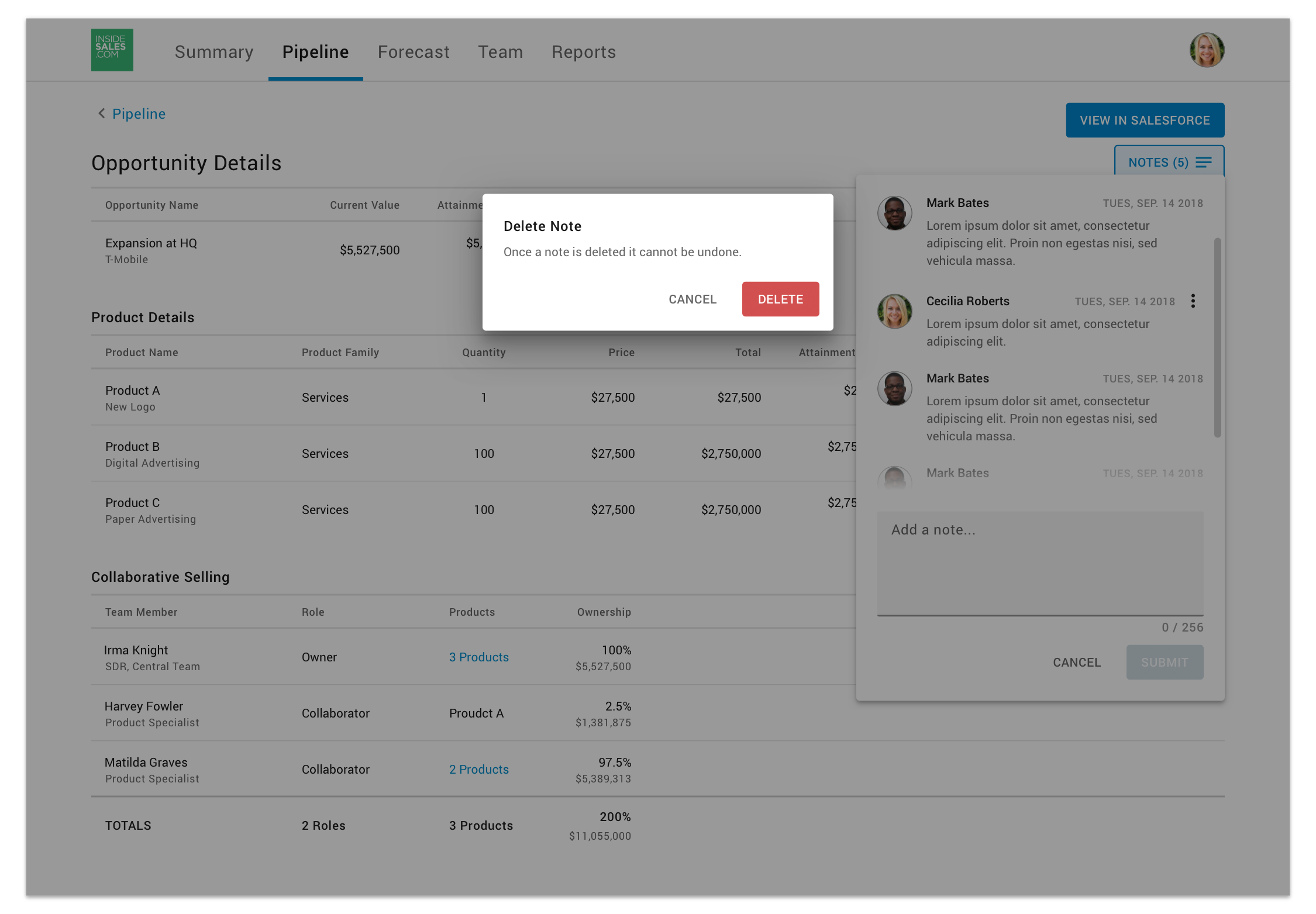Confirm with the red Delete button
Screen dimensions: 1316x914
(x=780, y=299)
